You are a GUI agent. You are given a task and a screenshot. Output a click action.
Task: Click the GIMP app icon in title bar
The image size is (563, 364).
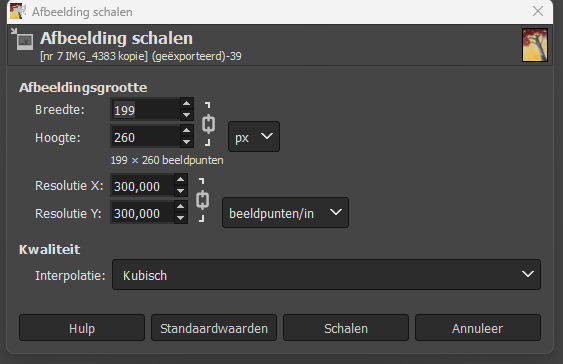18,11
